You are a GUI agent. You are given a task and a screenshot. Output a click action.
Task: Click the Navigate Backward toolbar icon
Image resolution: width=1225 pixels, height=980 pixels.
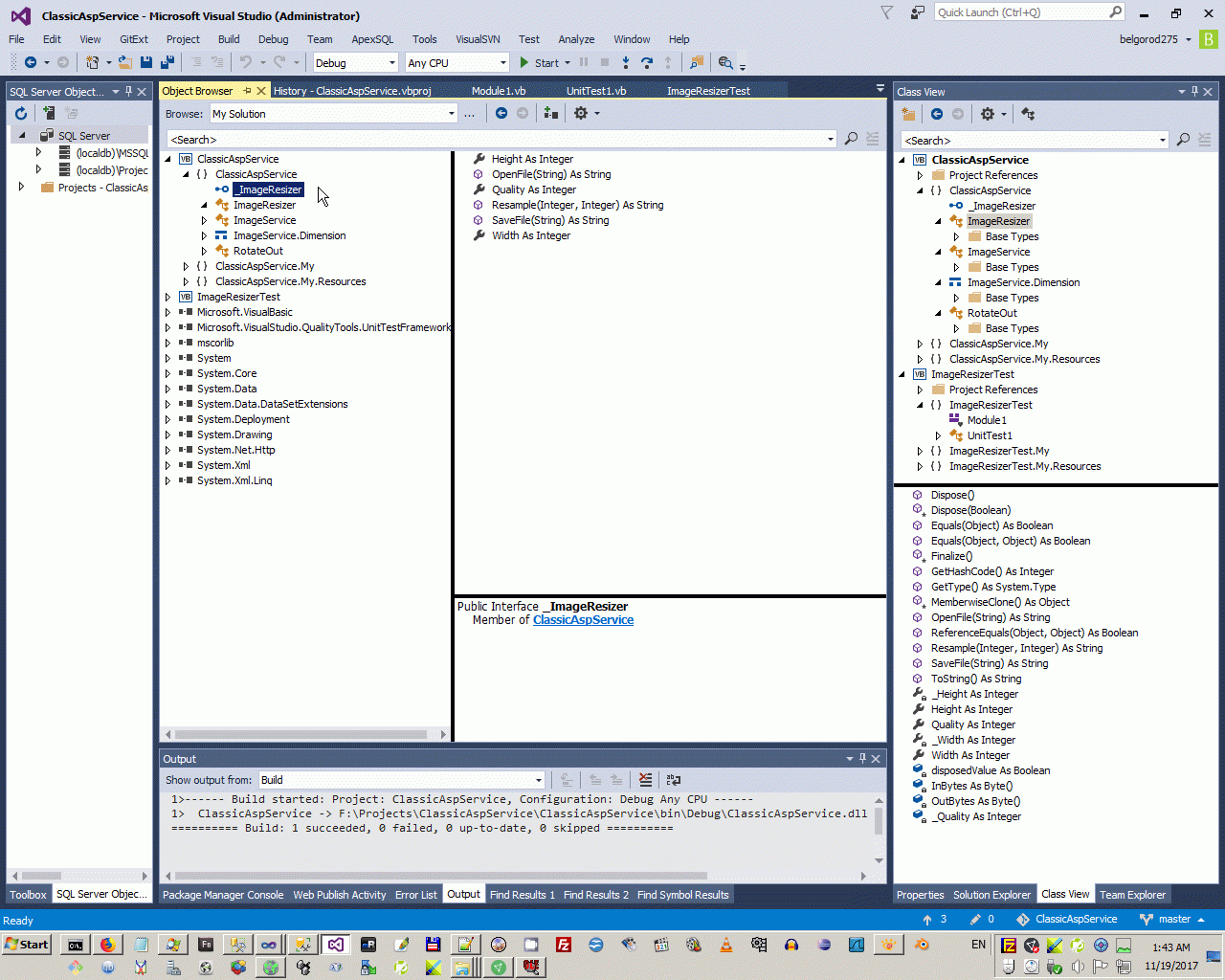coord(31,62)
